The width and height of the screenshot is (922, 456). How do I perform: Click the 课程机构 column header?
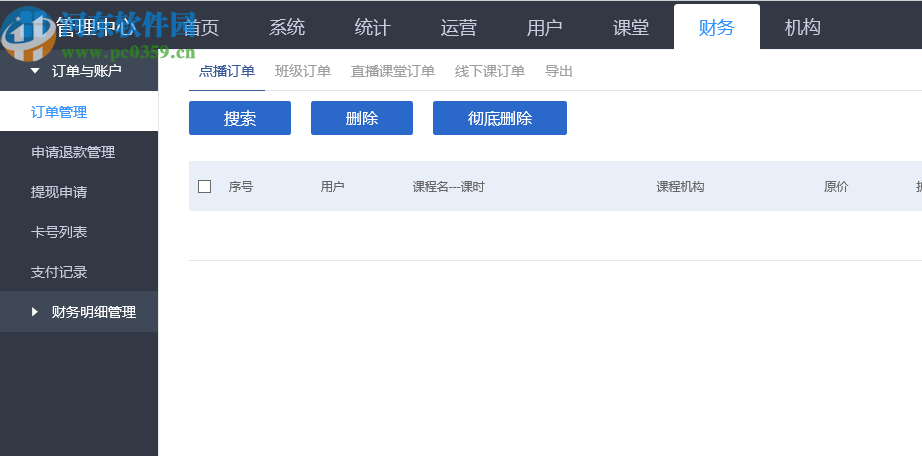680,187
